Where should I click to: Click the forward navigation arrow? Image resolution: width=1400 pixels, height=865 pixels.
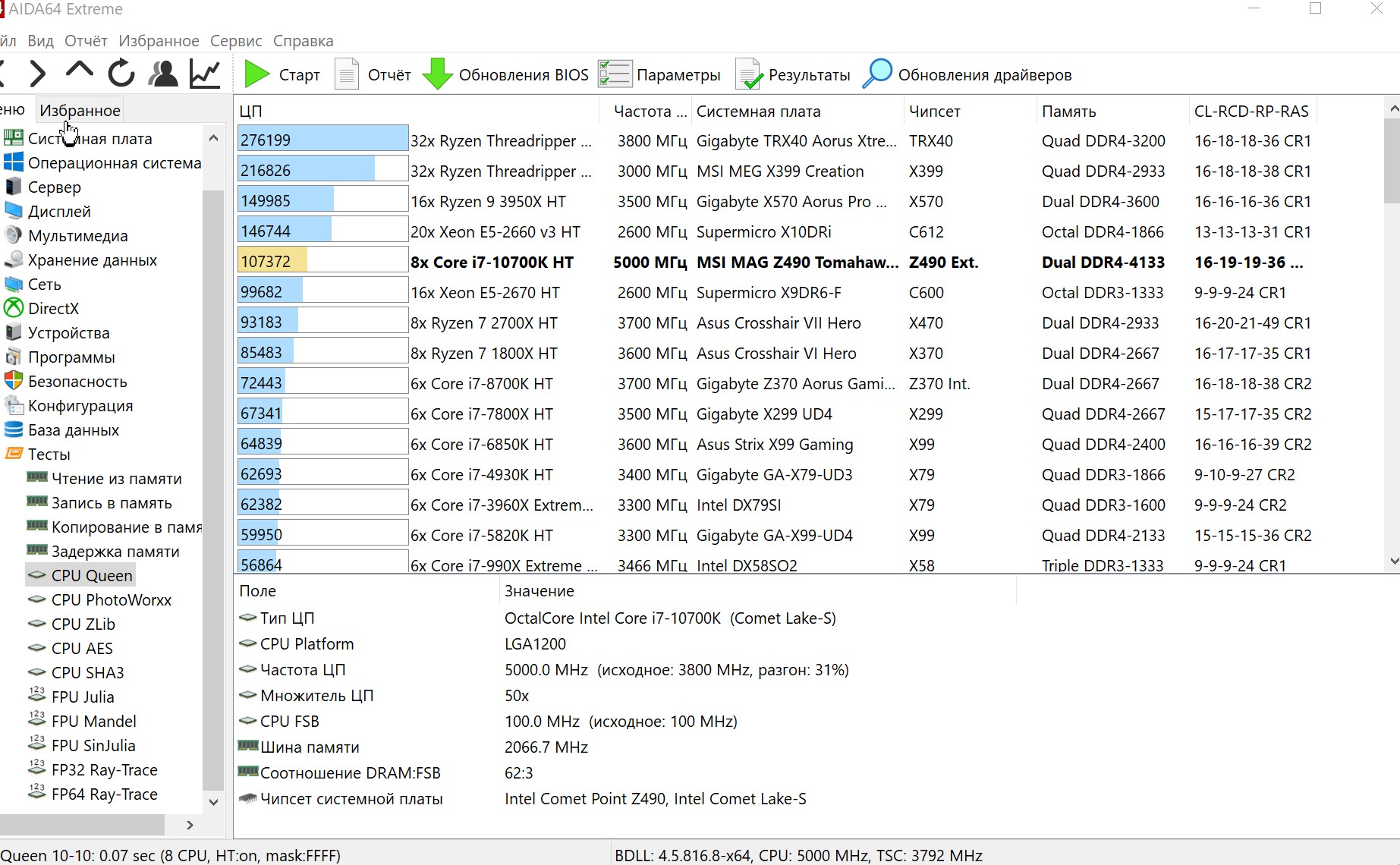(37, 74)
